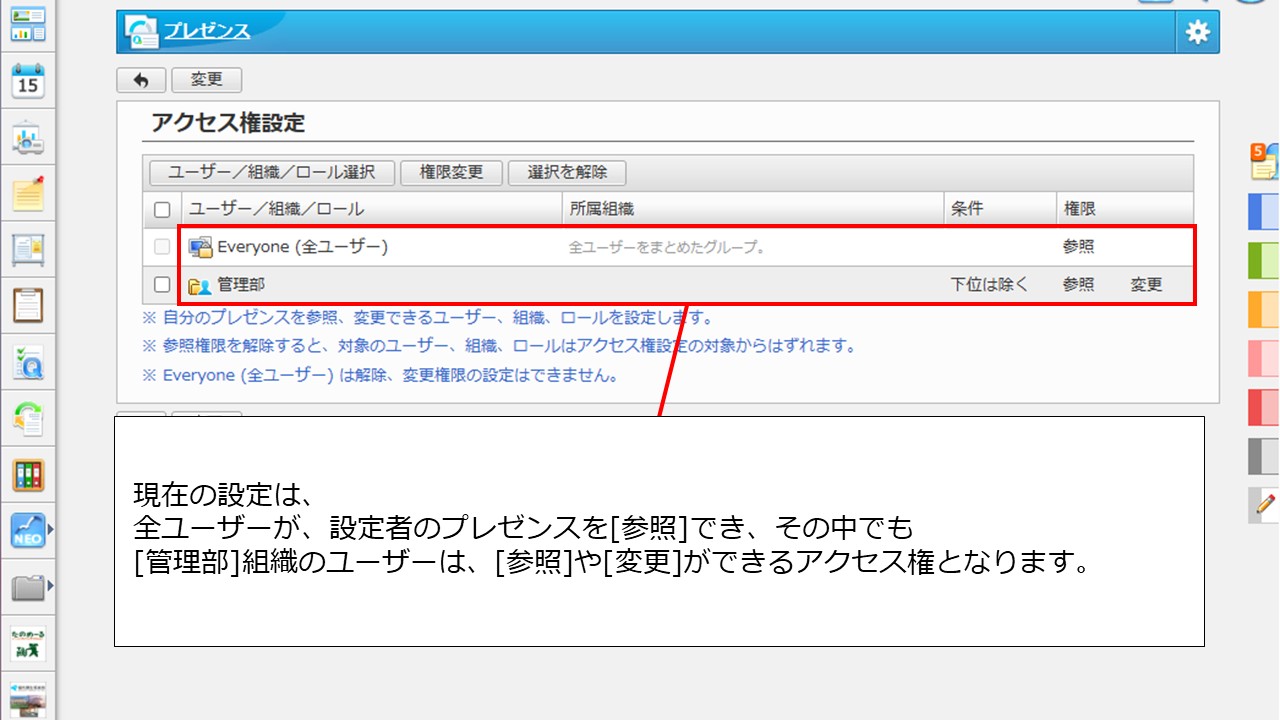Open the calendar icon showing 15
Image resolution: width=1280 pixels, height=720 pixels.
coord(28,80)
